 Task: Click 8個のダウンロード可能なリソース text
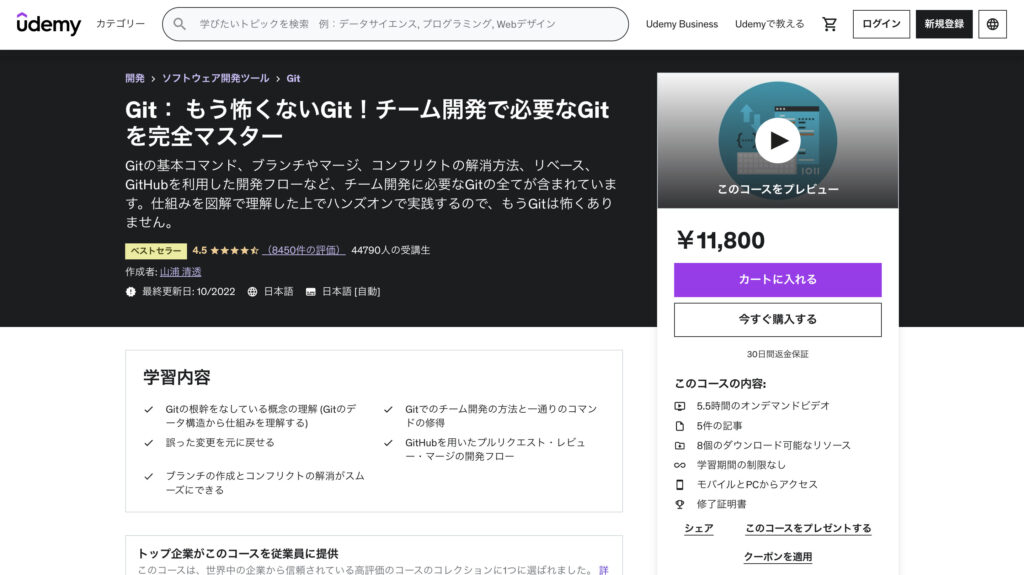click(x=773, y=446)
